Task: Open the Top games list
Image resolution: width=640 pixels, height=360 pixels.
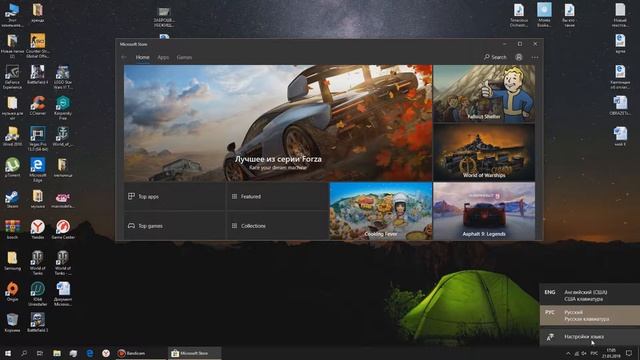Action: point(174,226)
